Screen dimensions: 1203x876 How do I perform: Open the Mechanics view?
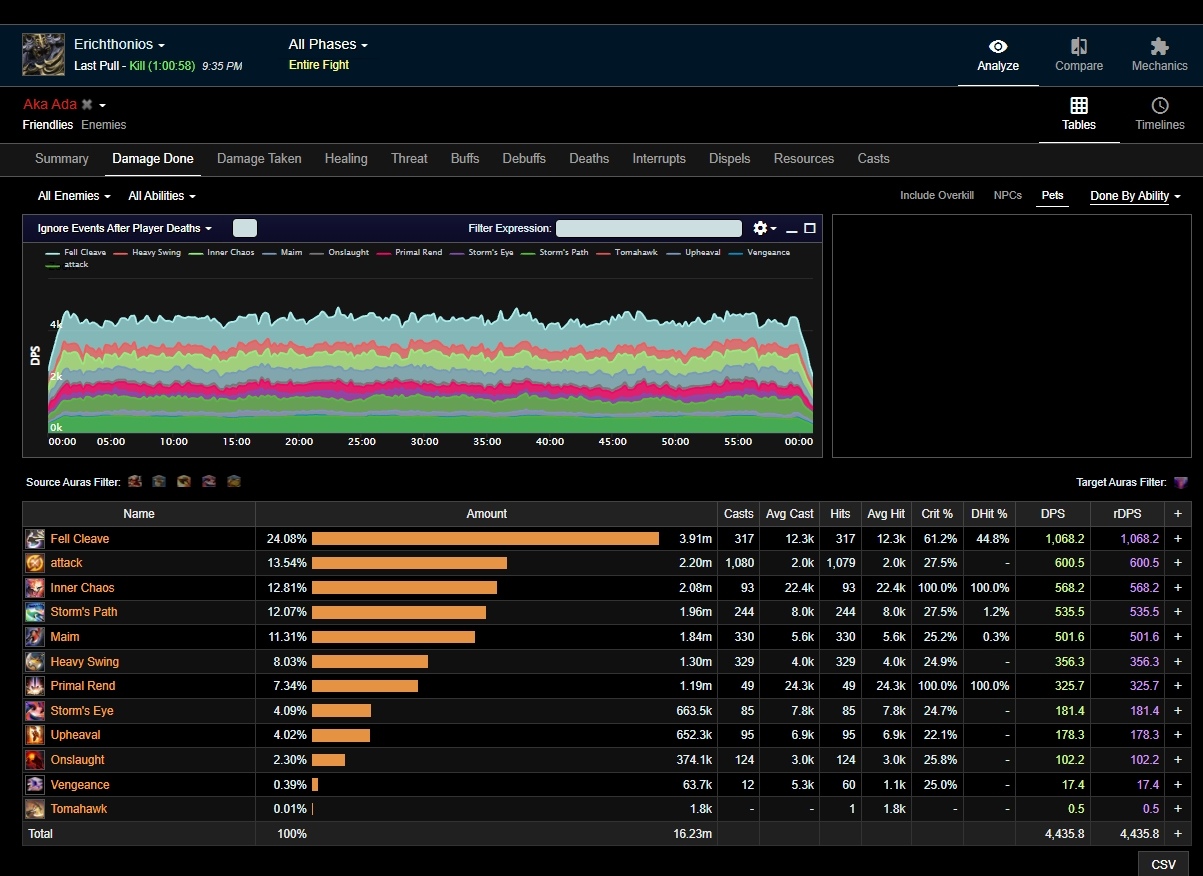(x=1159, y=55)
